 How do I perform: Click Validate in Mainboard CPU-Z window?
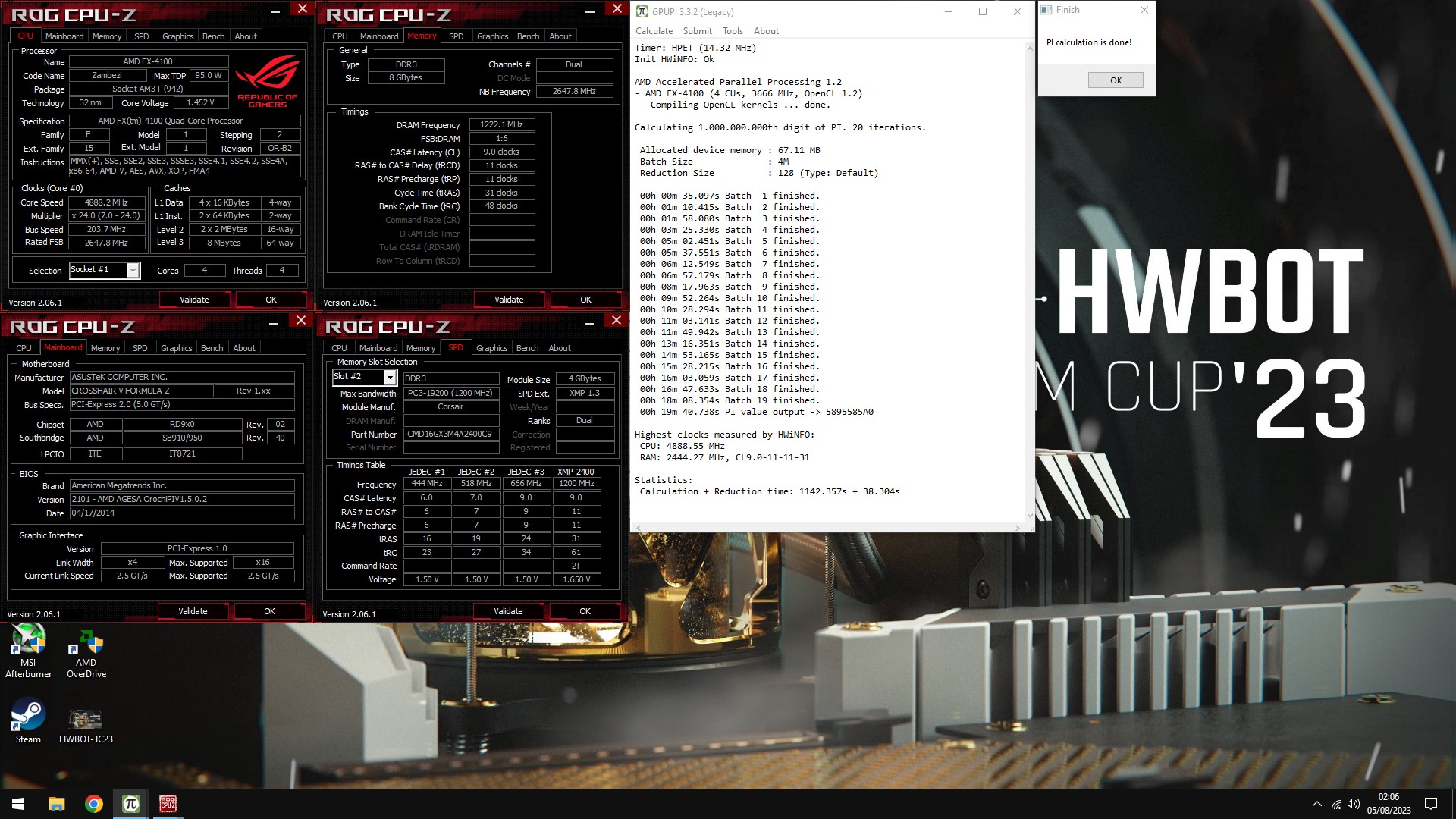click(193, 611)
